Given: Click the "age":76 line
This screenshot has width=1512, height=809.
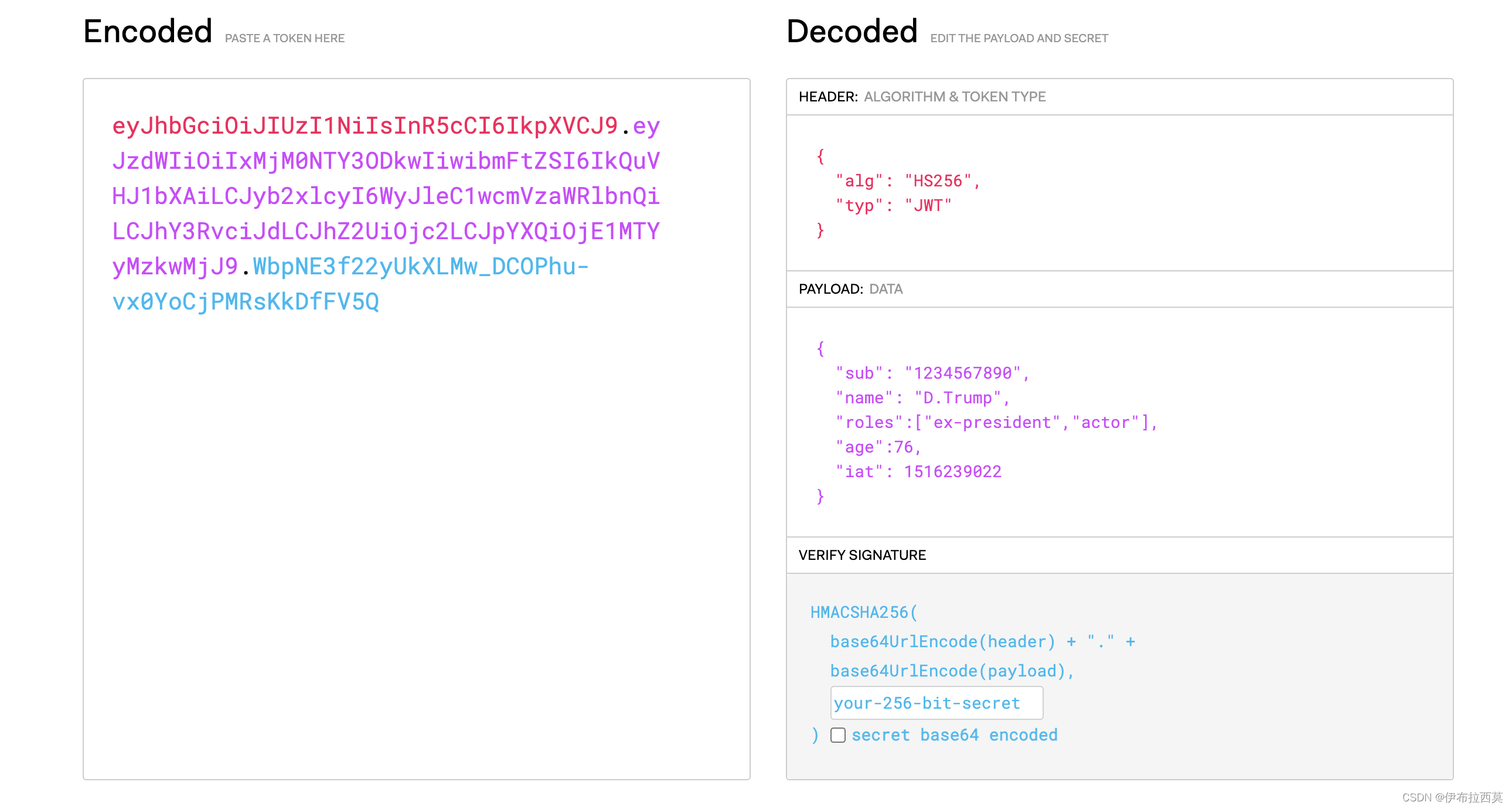Looking at the screenshot, I should (878, 447).
